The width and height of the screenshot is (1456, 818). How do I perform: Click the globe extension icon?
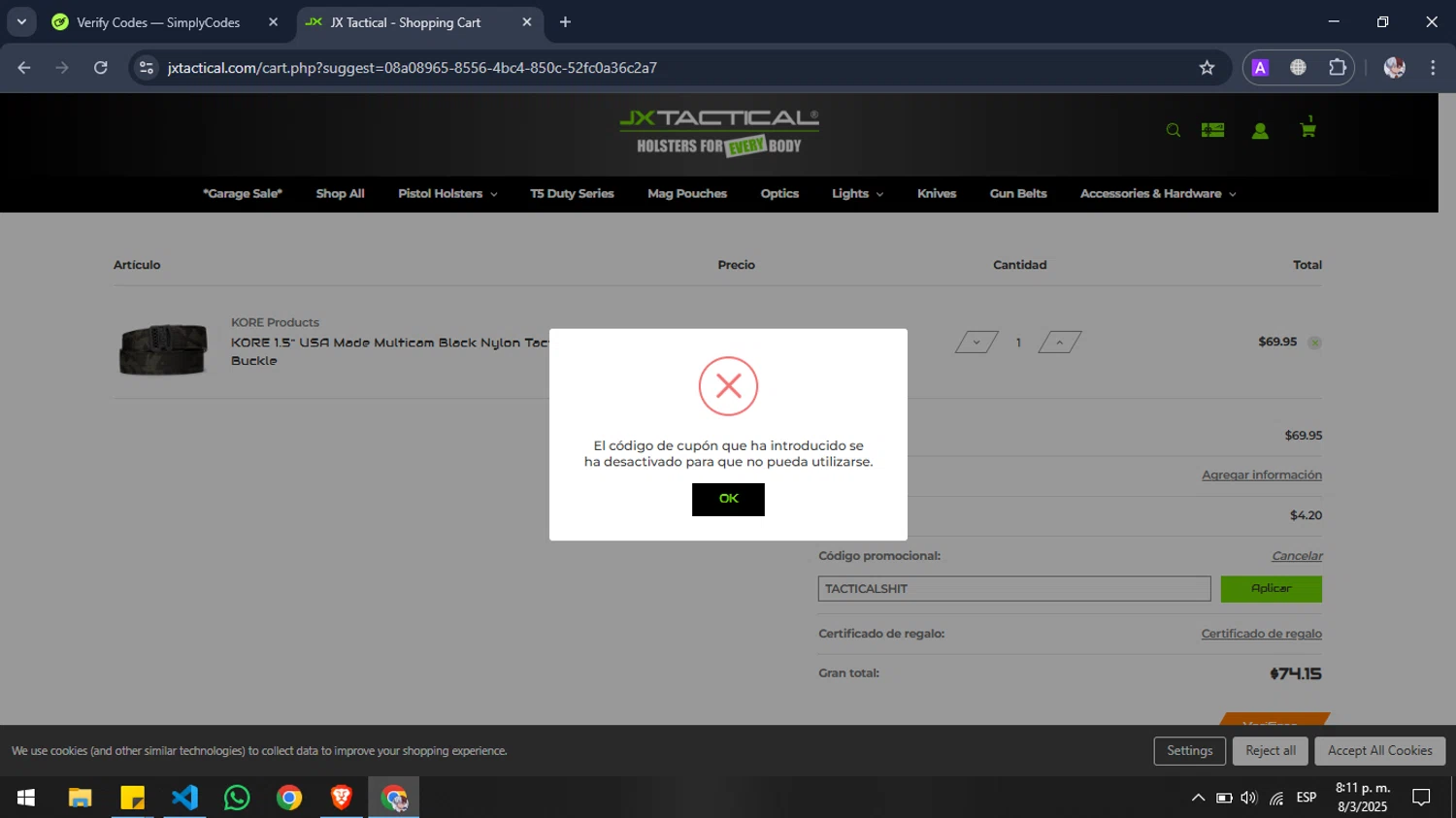(x=1298, y=68)
